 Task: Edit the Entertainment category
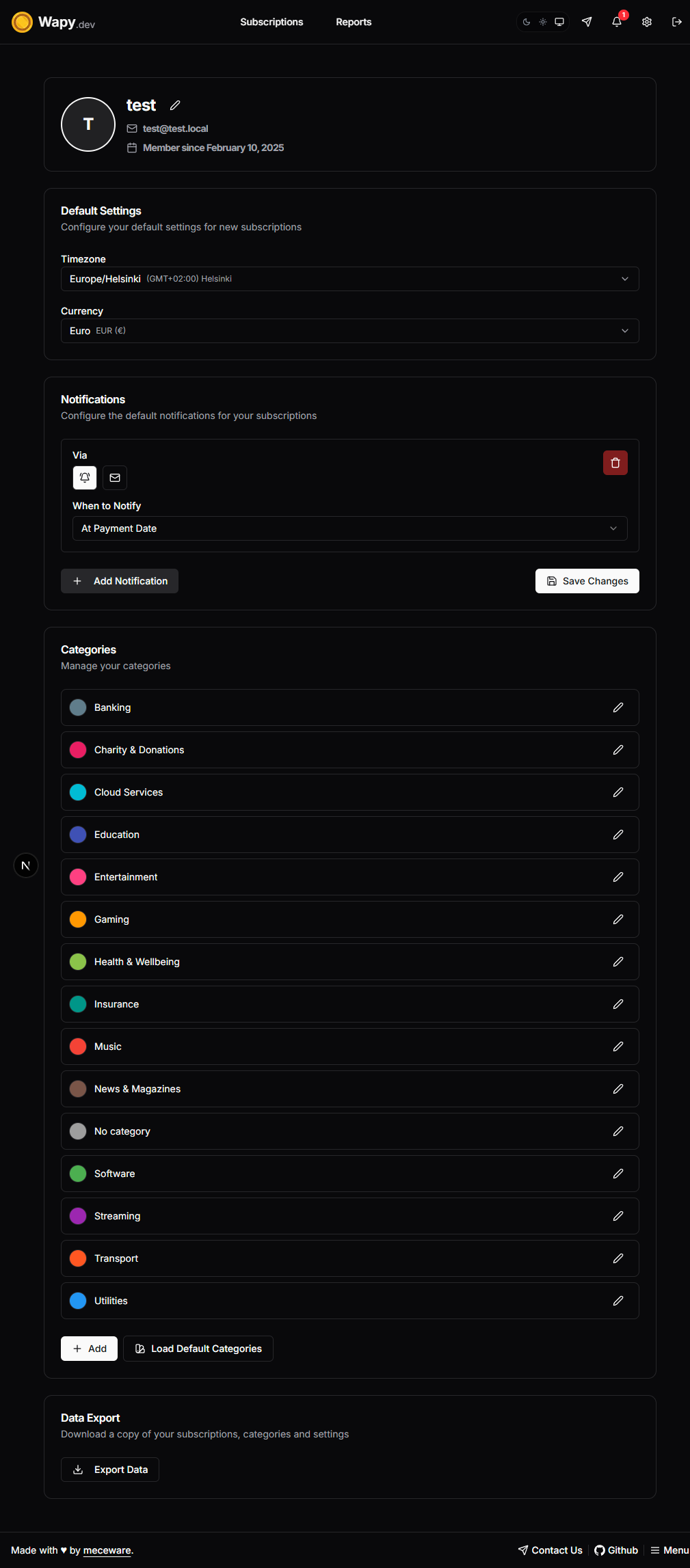click(618, 877)
